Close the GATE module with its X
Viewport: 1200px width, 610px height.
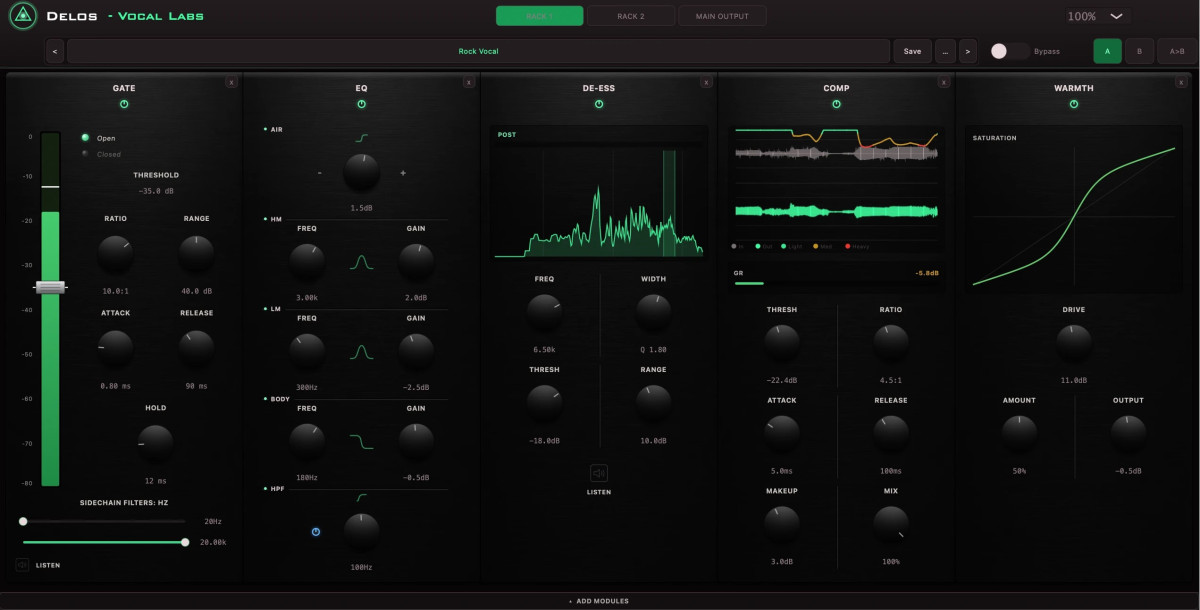tap(231, 82)
